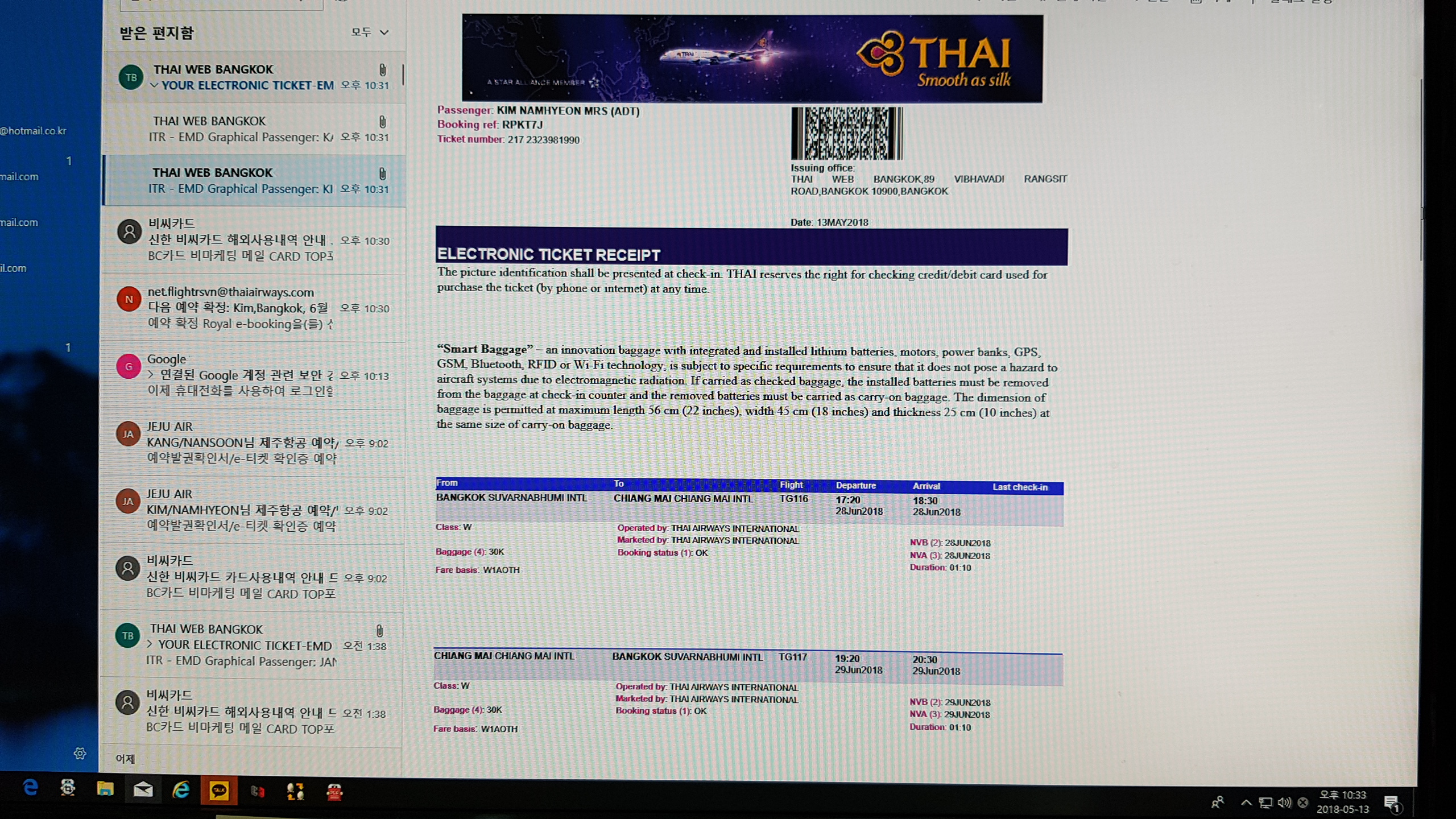Click Fare basis W1AOTH under TG116
This screenshot has width=1456, height=819.
[x=477, y=570]
